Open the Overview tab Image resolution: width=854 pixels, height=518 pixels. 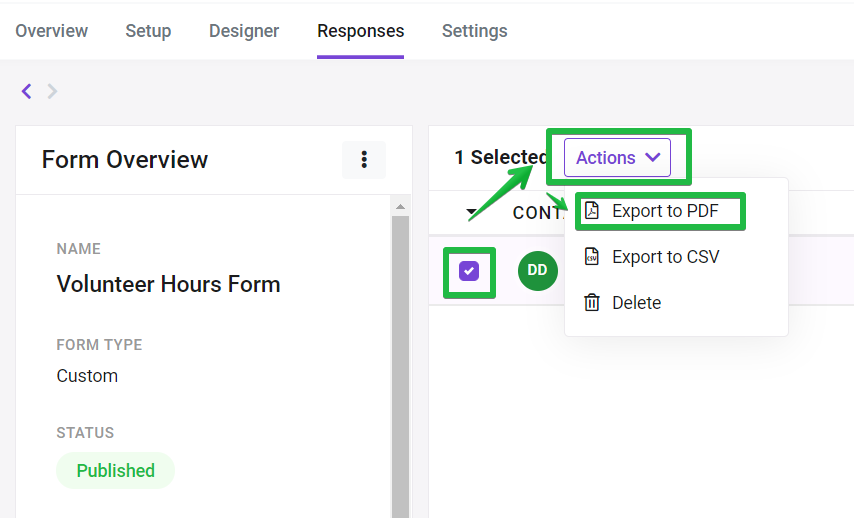(x=51, y=31)
